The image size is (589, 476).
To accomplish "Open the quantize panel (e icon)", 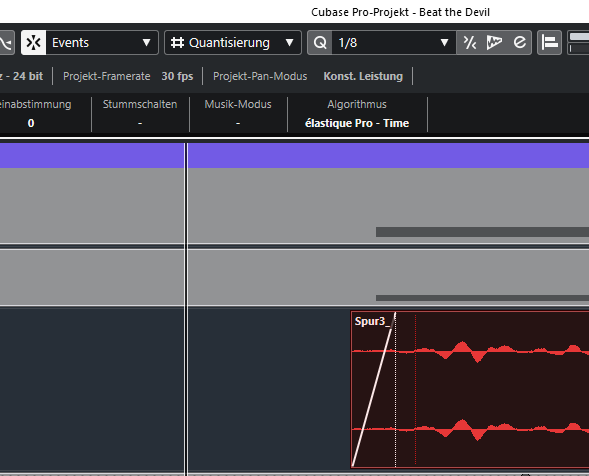I will click(x=520, y=42).
